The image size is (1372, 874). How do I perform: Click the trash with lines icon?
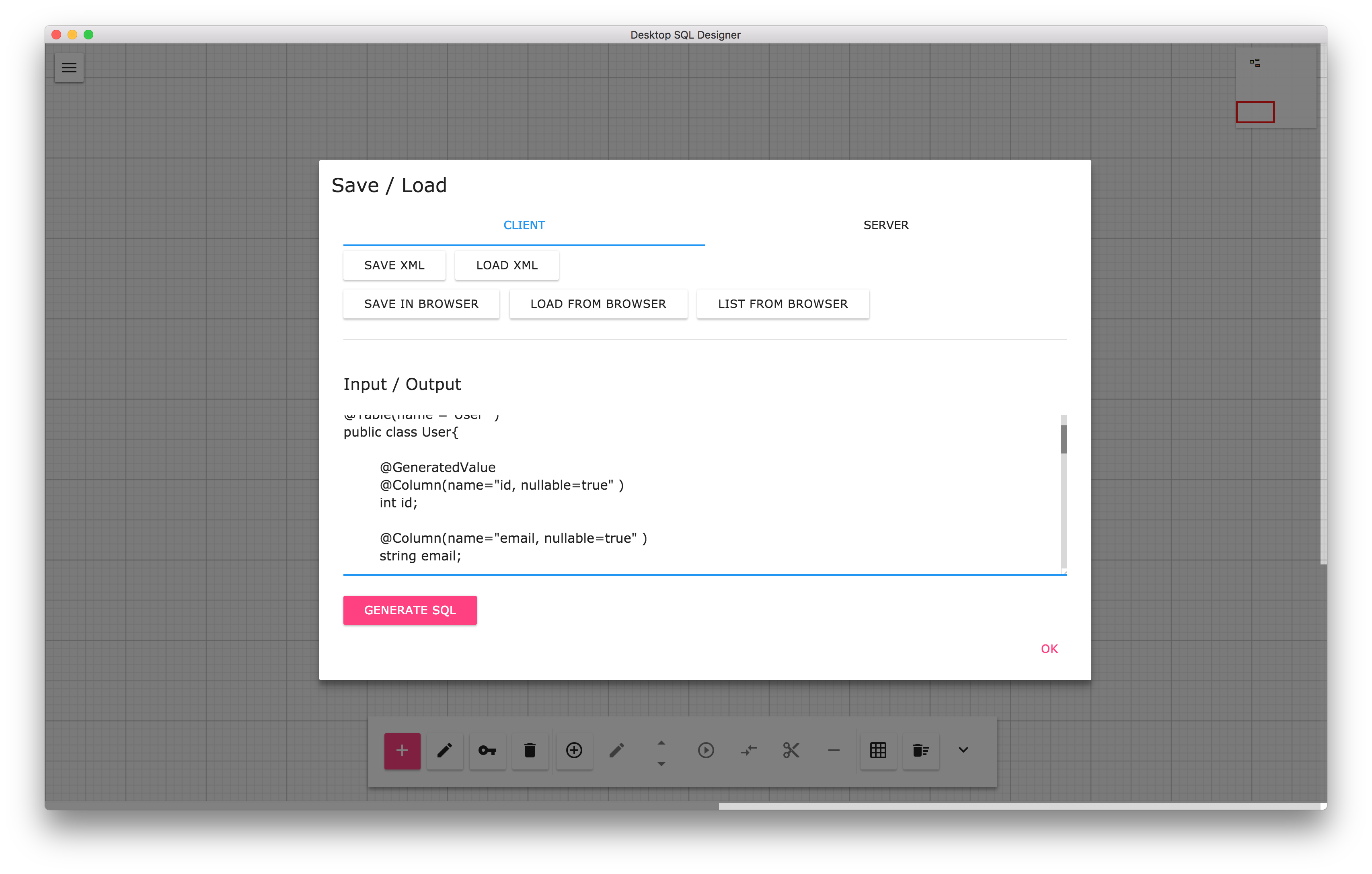click(x=921, y=750)
